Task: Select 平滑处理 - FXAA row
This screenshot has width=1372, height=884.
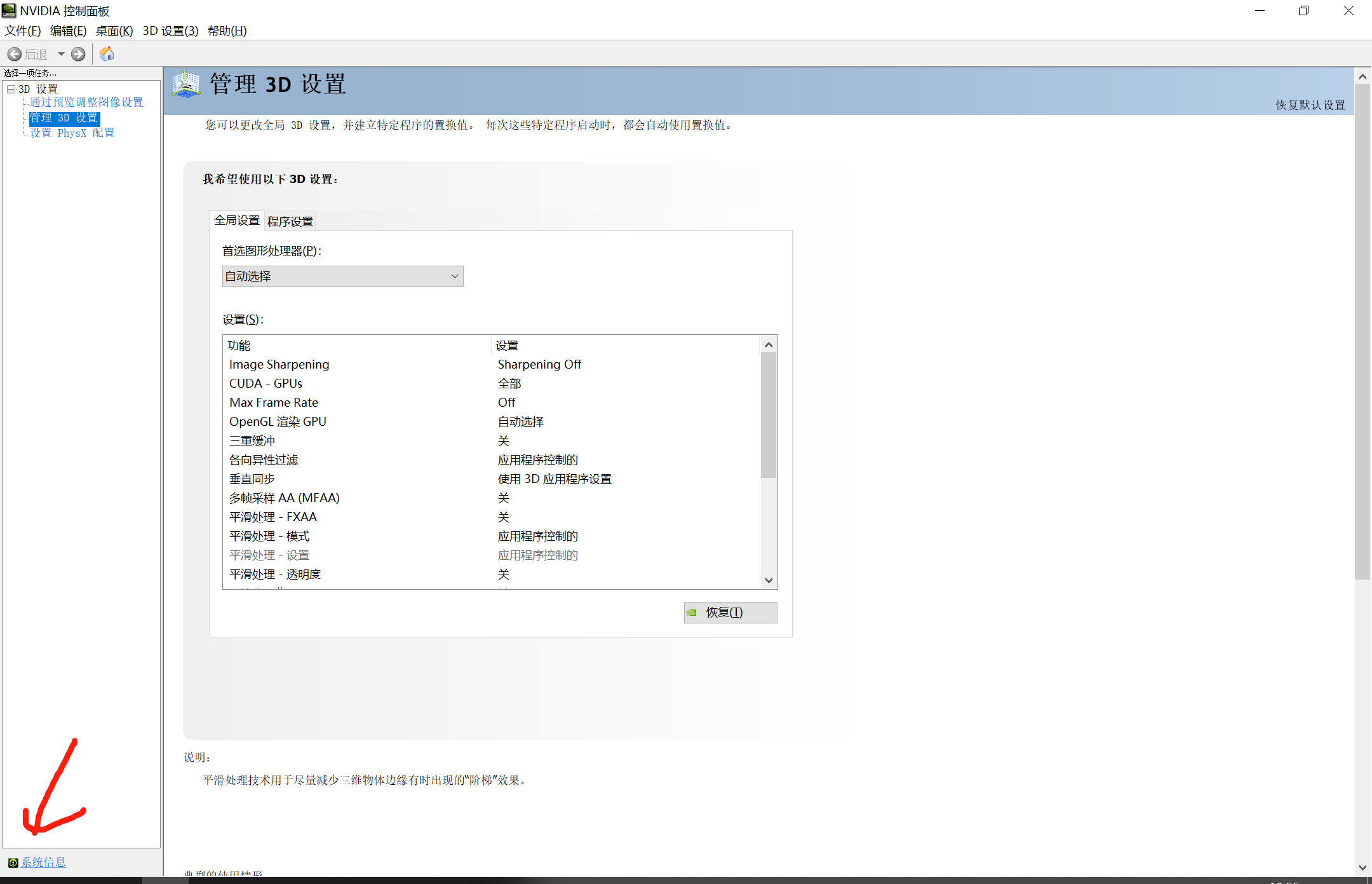Action: click(492, 517)
